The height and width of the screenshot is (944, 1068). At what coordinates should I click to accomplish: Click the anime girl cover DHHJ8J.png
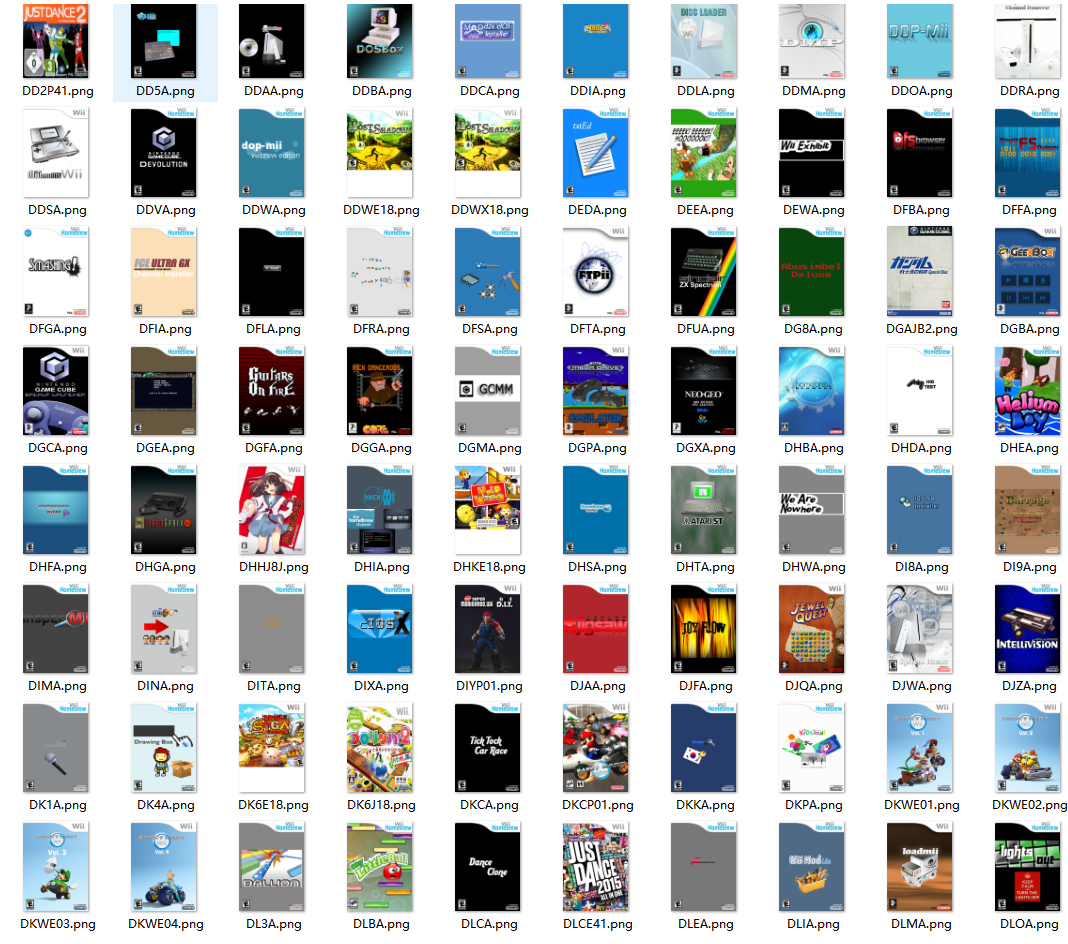point(272,509)
